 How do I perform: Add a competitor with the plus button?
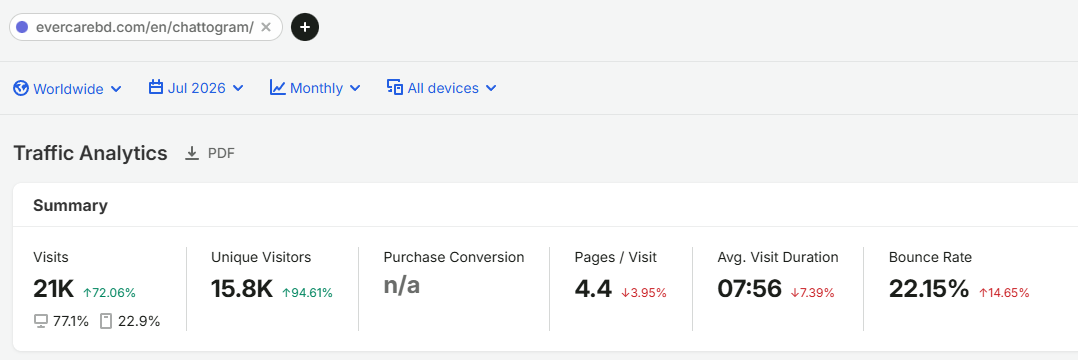(x=305, y=27)
